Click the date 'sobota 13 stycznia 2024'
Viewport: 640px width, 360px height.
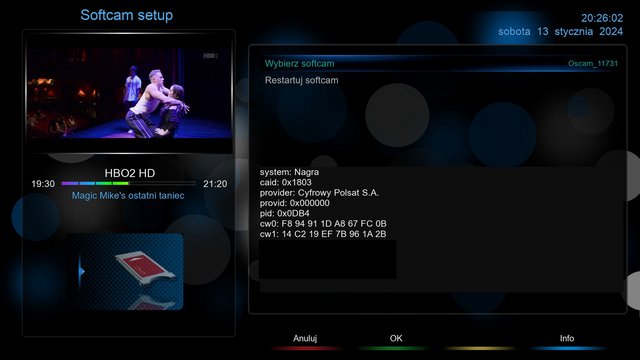[x=560, y=31]
